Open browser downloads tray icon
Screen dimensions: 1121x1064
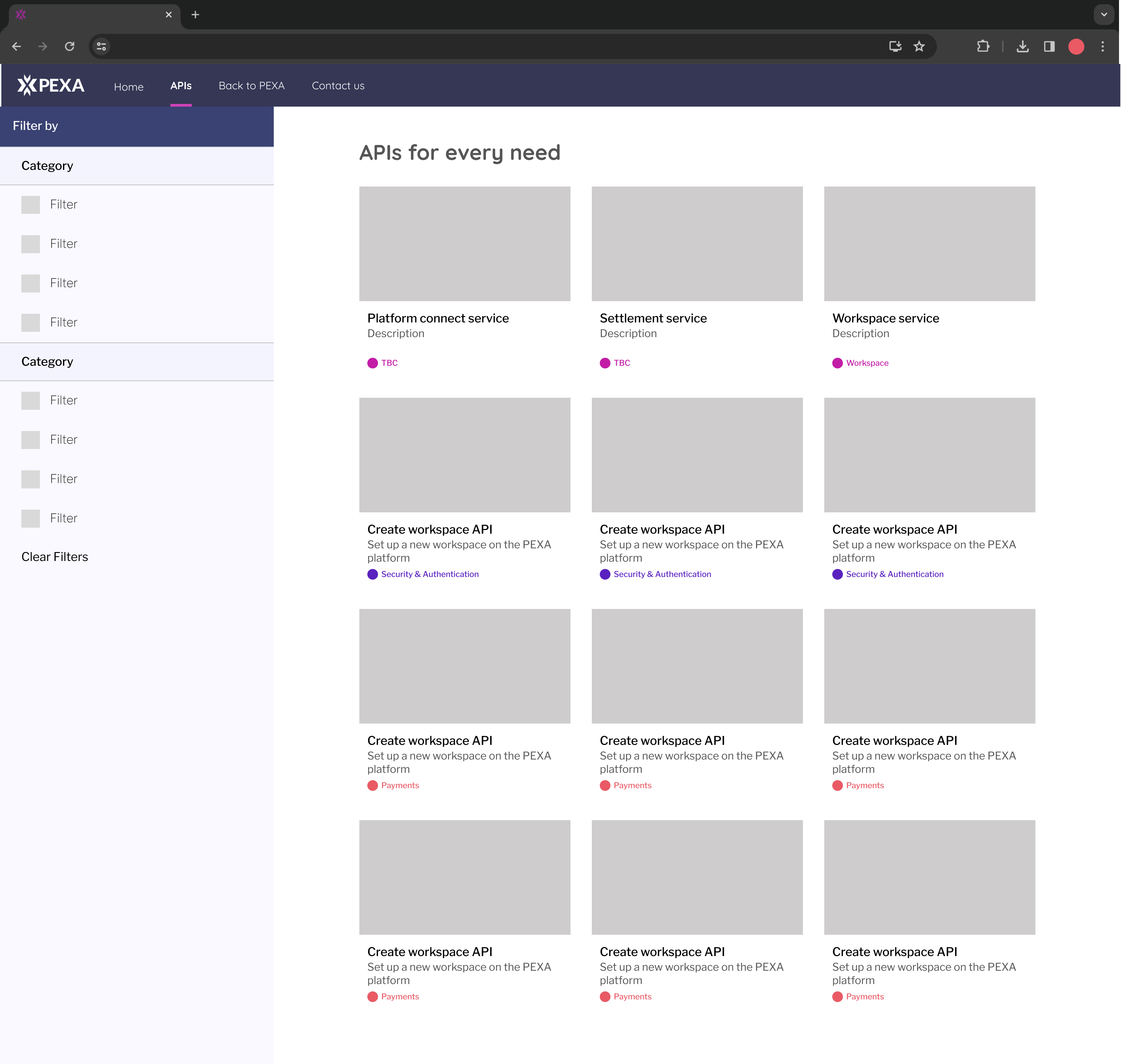1022,47
